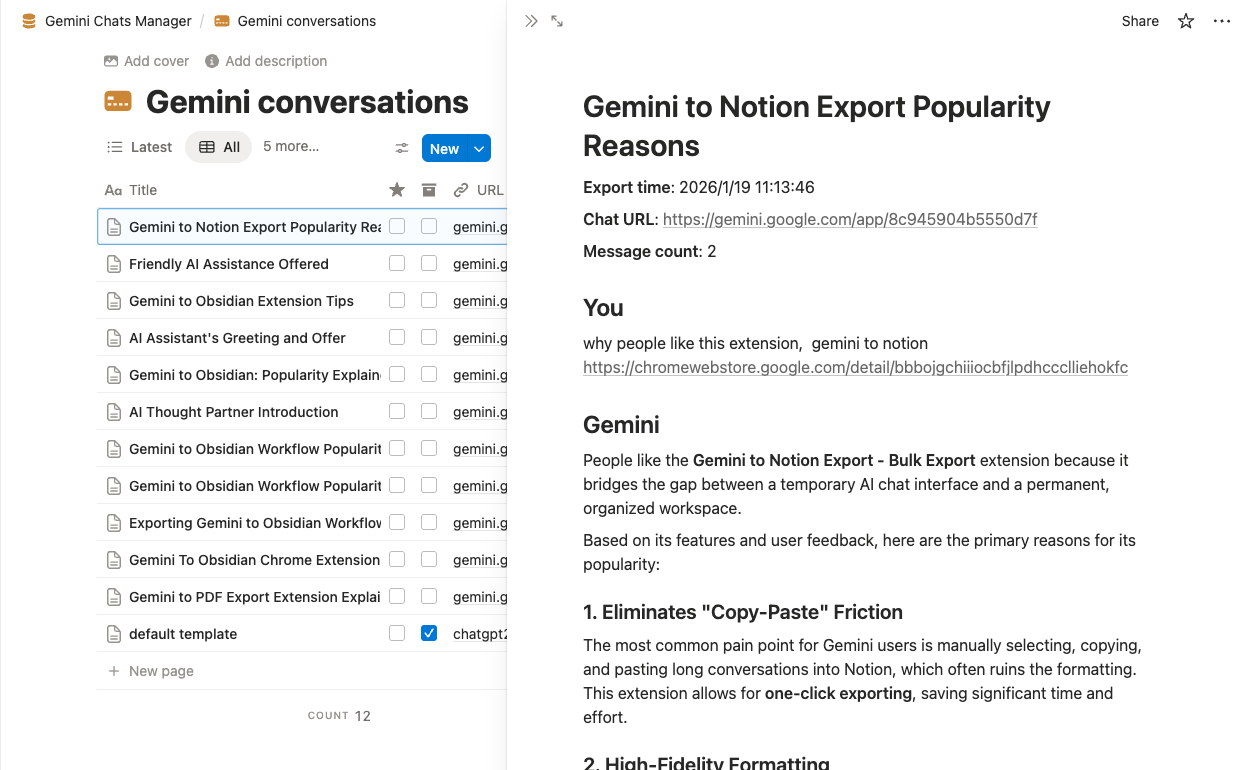Click Add cover above the page title
The height and width of the screenshot is (770, 1236).
pyautogui.click(x=146, y=61)
